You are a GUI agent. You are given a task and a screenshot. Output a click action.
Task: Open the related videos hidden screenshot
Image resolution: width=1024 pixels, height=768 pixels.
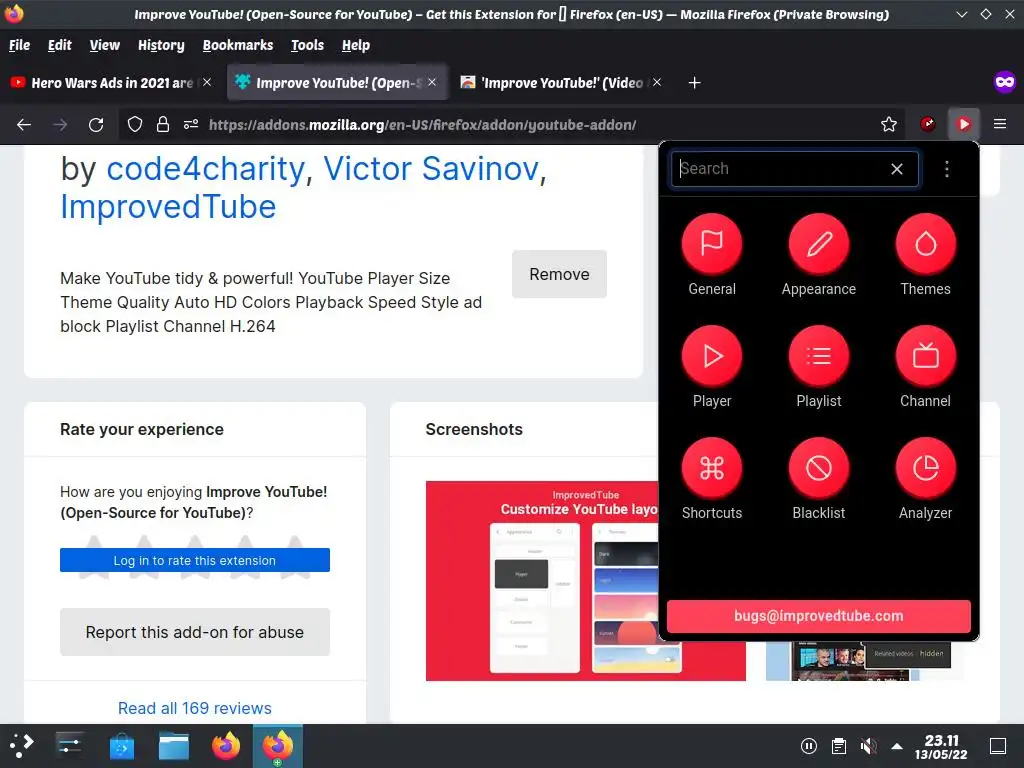tap(864, 661)
